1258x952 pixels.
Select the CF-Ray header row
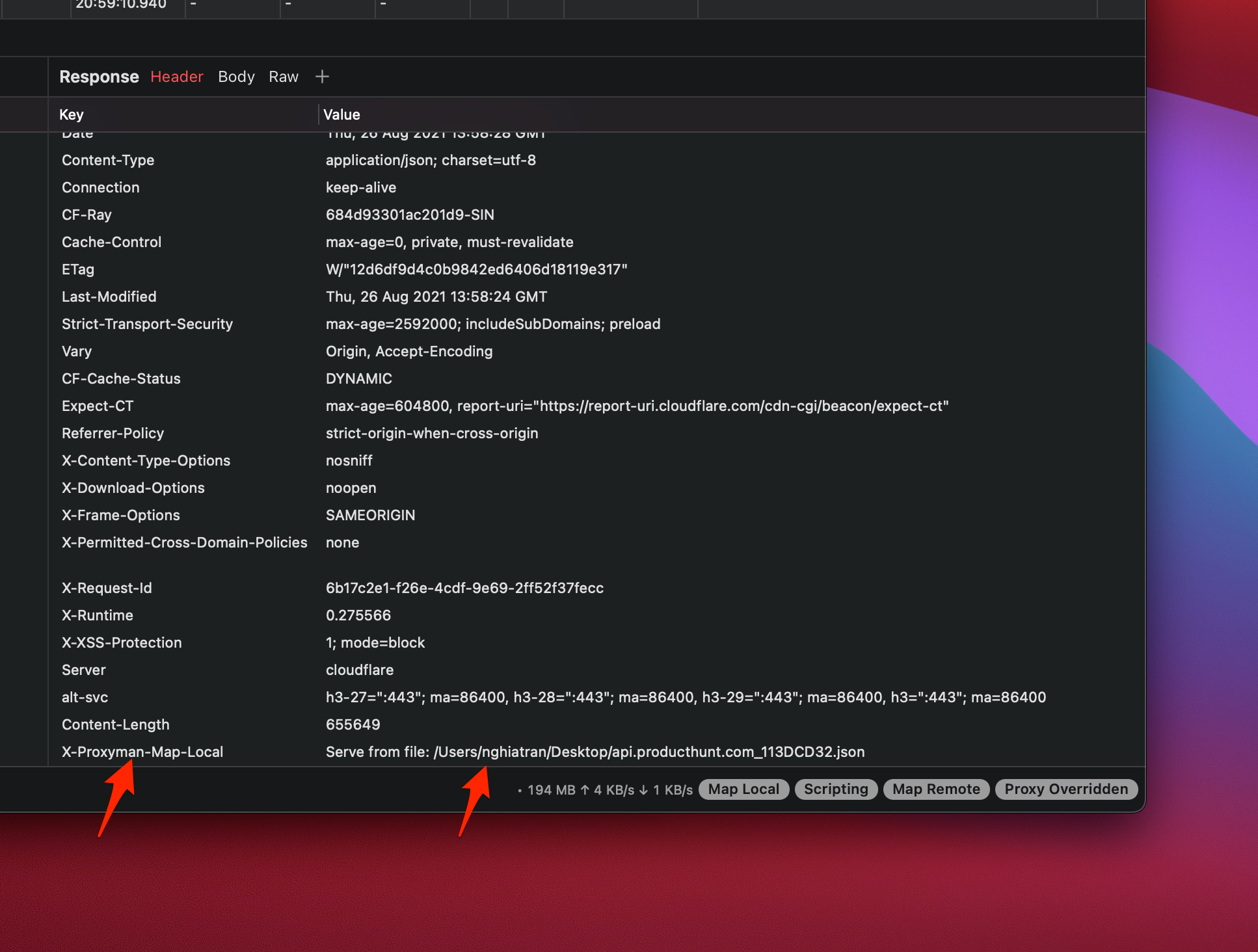[x=87, y=215]
